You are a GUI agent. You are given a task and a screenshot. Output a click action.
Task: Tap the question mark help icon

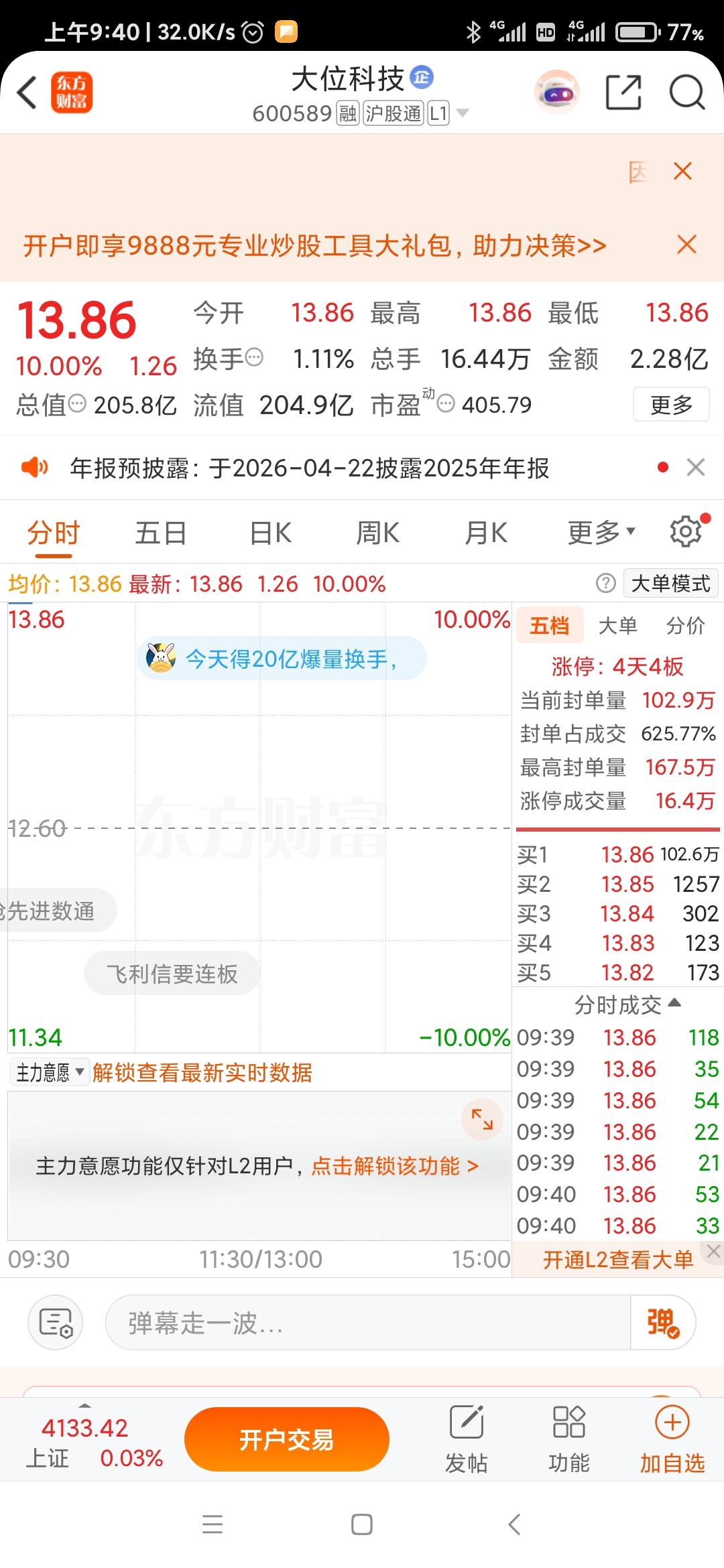(x=605, y=583)
